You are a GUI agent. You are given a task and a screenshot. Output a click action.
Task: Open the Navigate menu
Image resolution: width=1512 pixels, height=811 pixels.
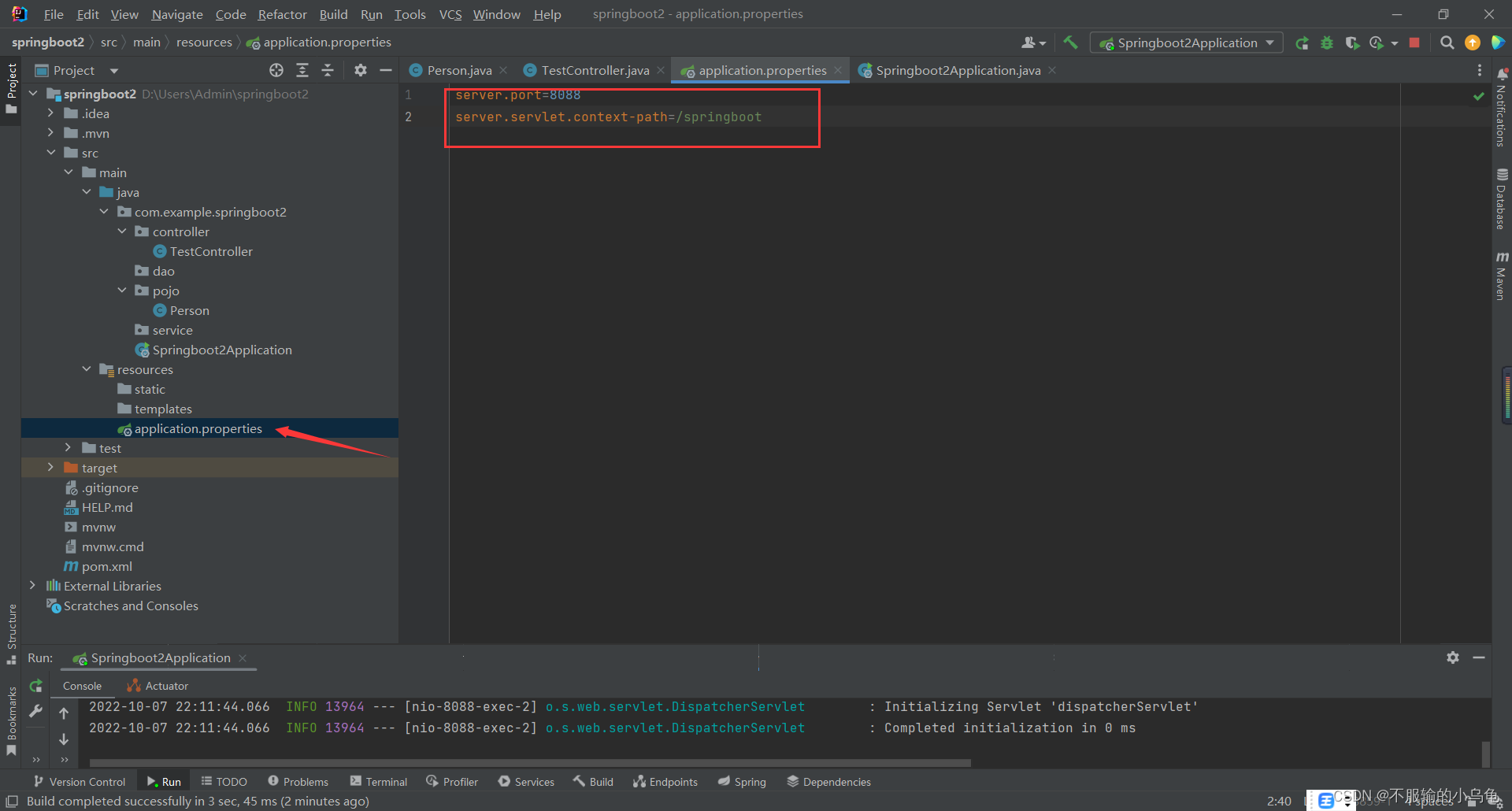(177, 14)
